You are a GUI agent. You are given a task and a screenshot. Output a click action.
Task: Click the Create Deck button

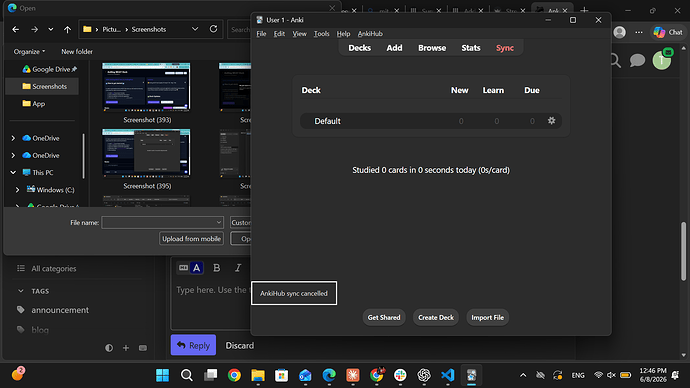[x=436, y=317]
